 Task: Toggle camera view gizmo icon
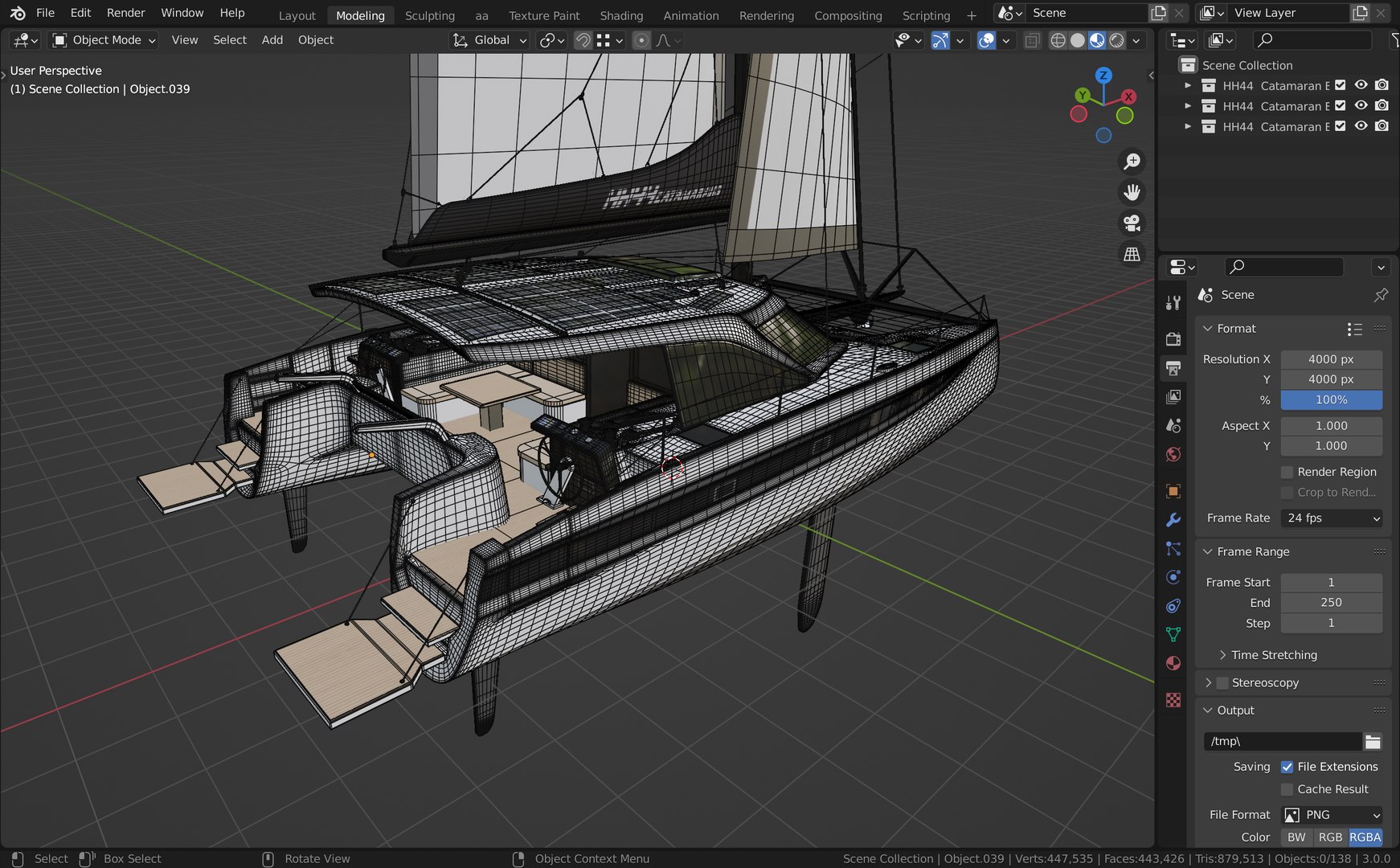1132,223
